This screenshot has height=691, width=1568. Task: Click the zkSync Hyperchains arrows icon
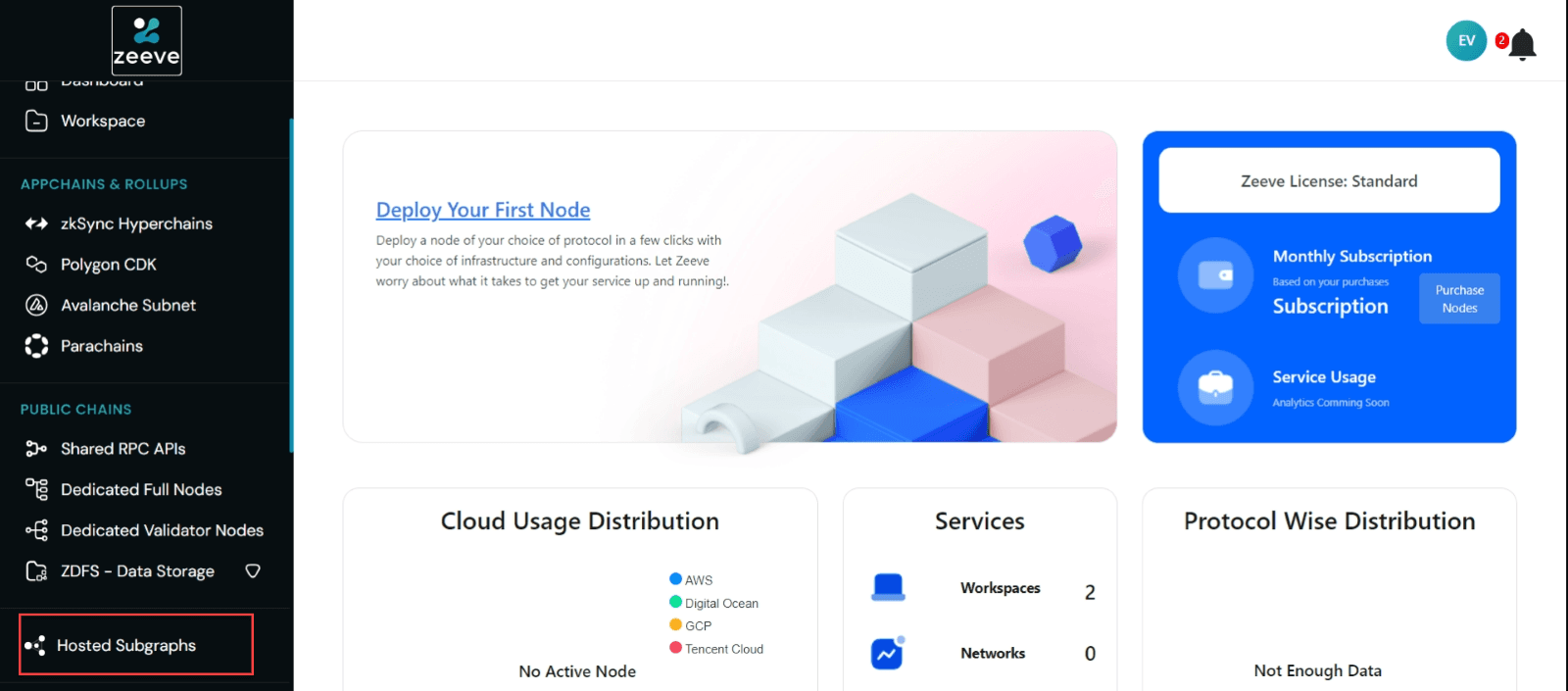pyautogui.click(x=36, y=223)
